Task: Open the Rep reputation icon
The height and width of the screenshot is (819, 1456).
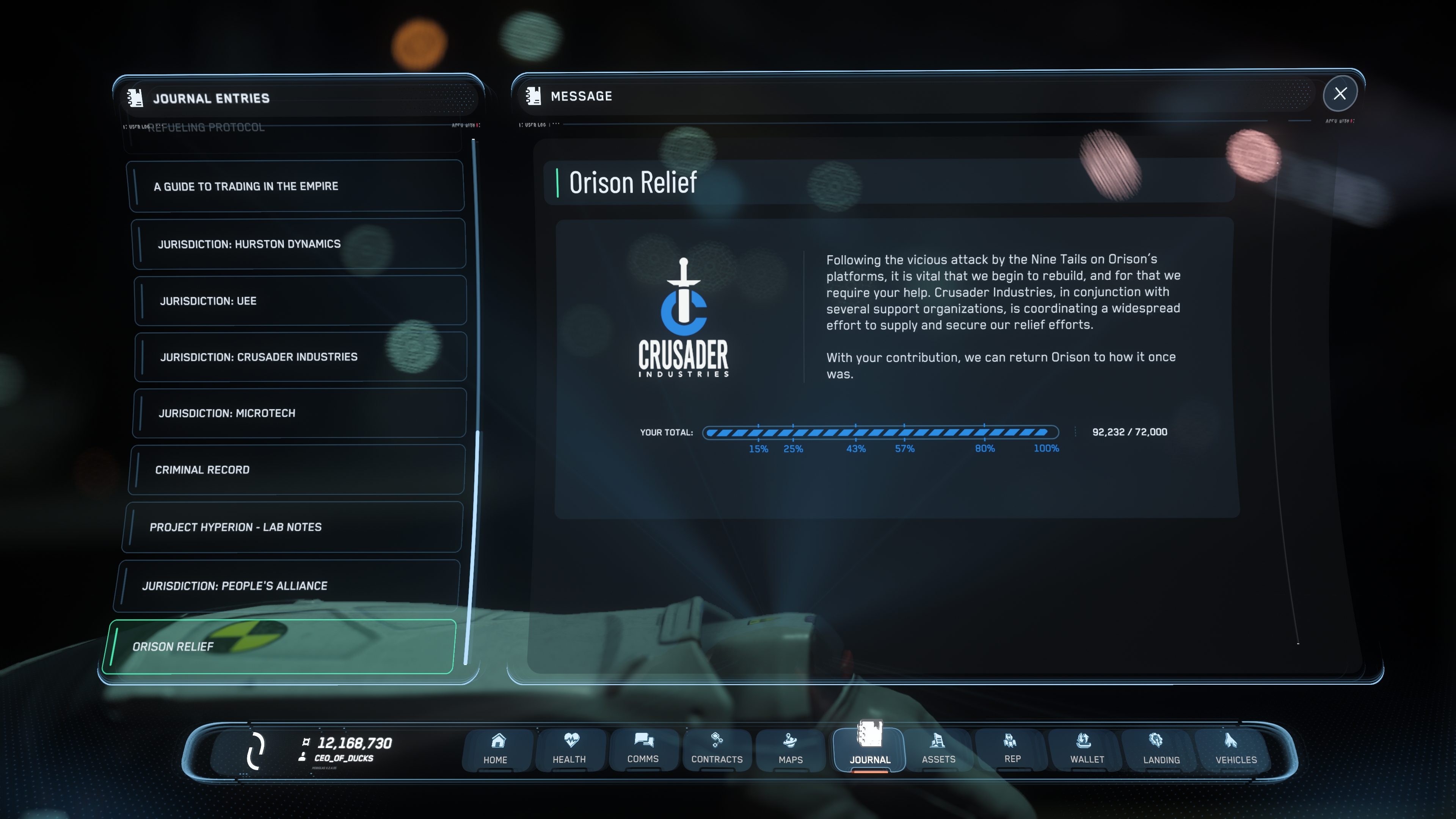Action: pyautogui.click(x=1010, y=740)
